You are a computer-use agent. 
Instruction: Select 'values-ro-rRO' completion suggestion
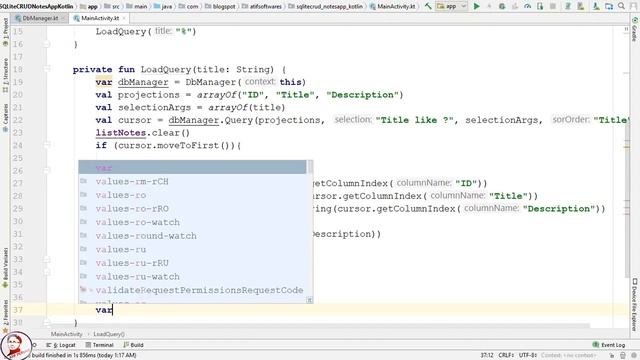coord(192,209)
